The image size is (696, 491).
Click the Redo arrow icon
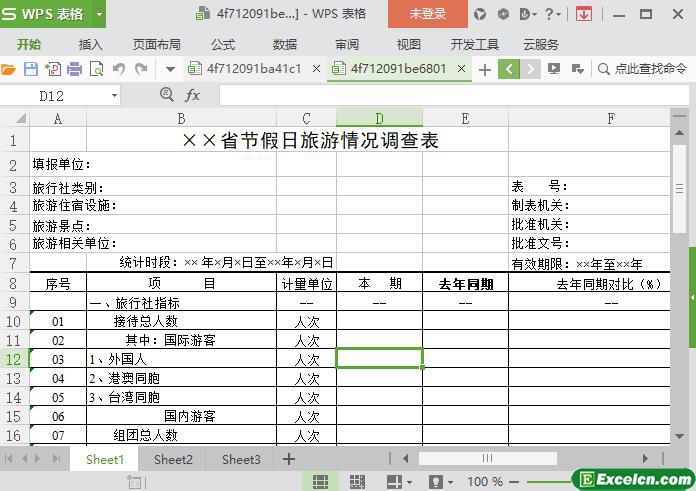141,69
